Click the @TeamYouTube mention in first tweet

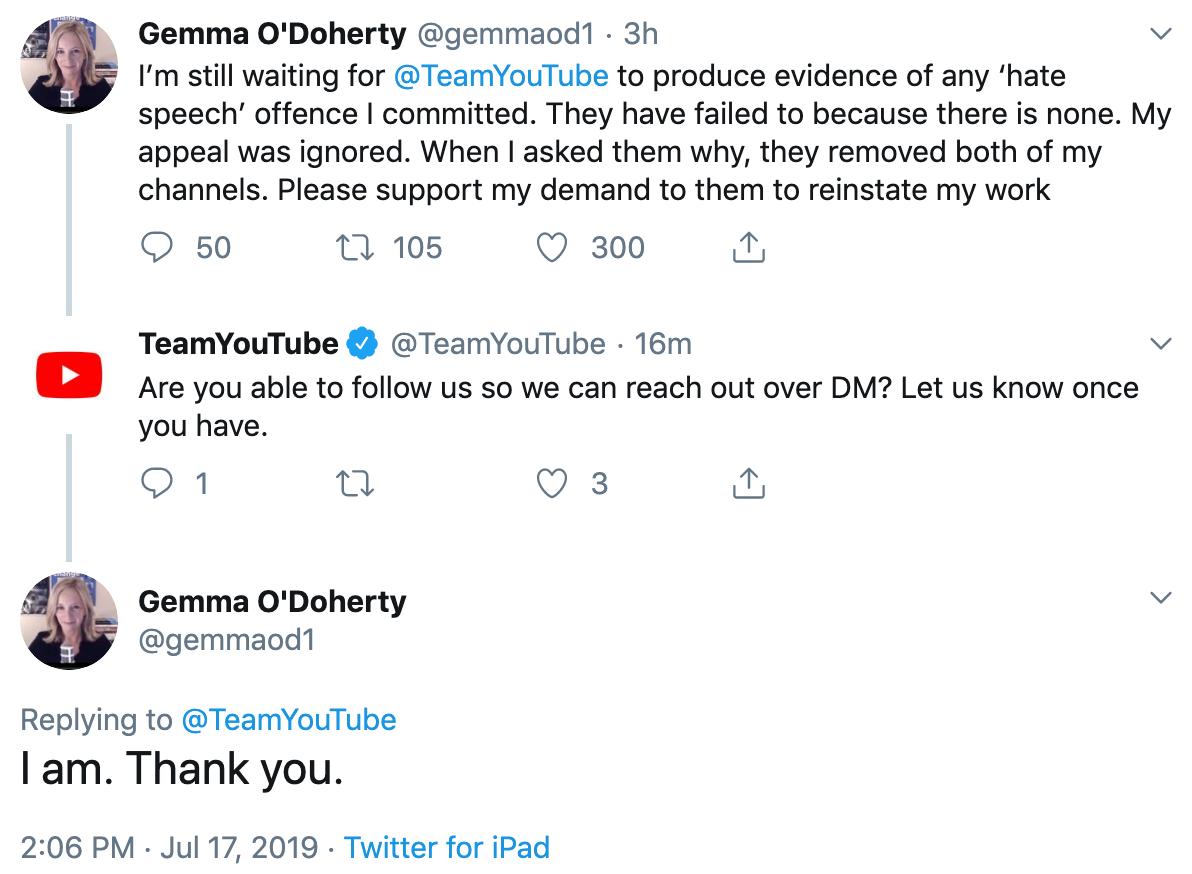coord(500,76)
